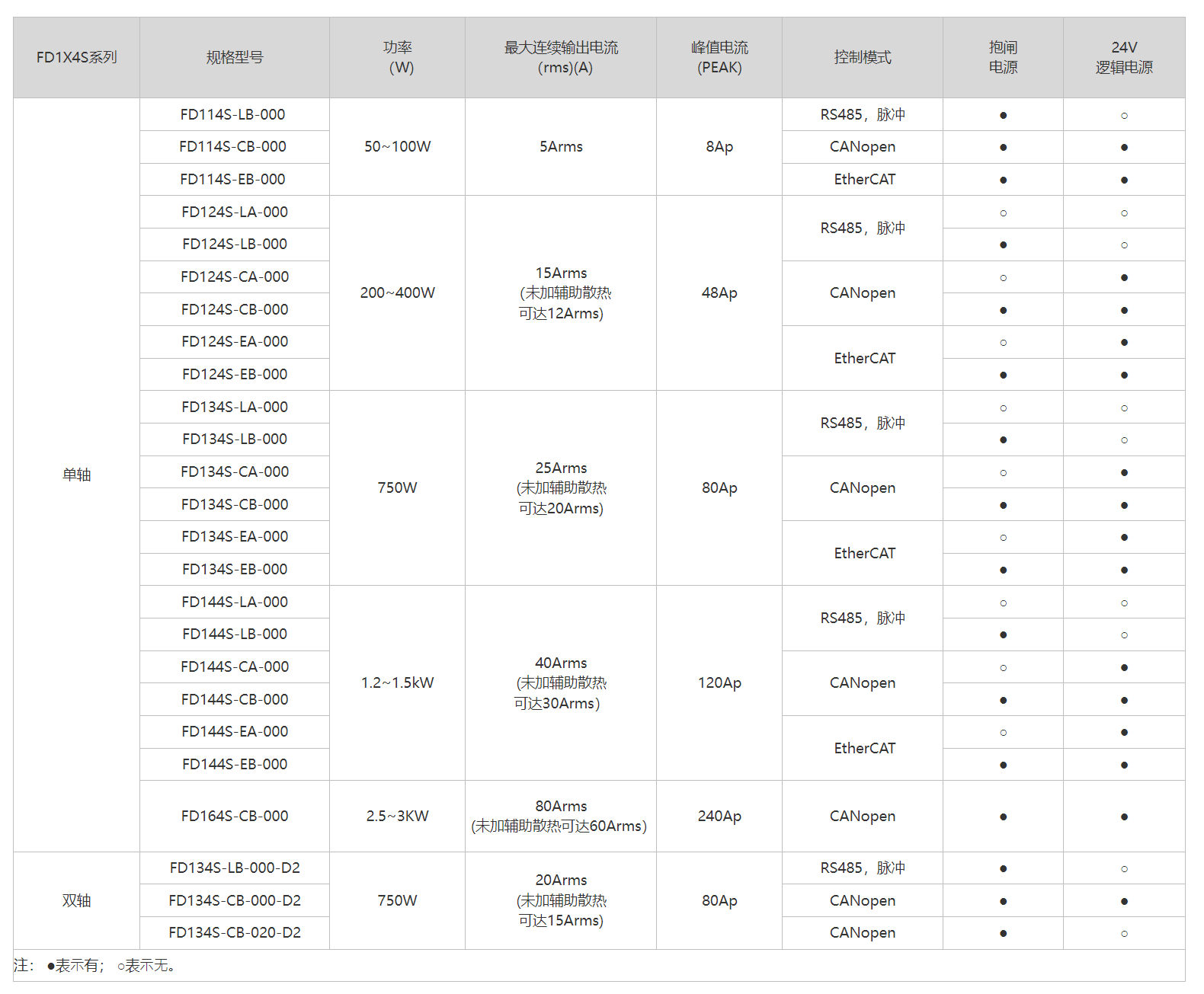This screenshot has width=1204, height=994.
Task: Click the 5Arms continuous current cell
Action: tap(561, 146)
